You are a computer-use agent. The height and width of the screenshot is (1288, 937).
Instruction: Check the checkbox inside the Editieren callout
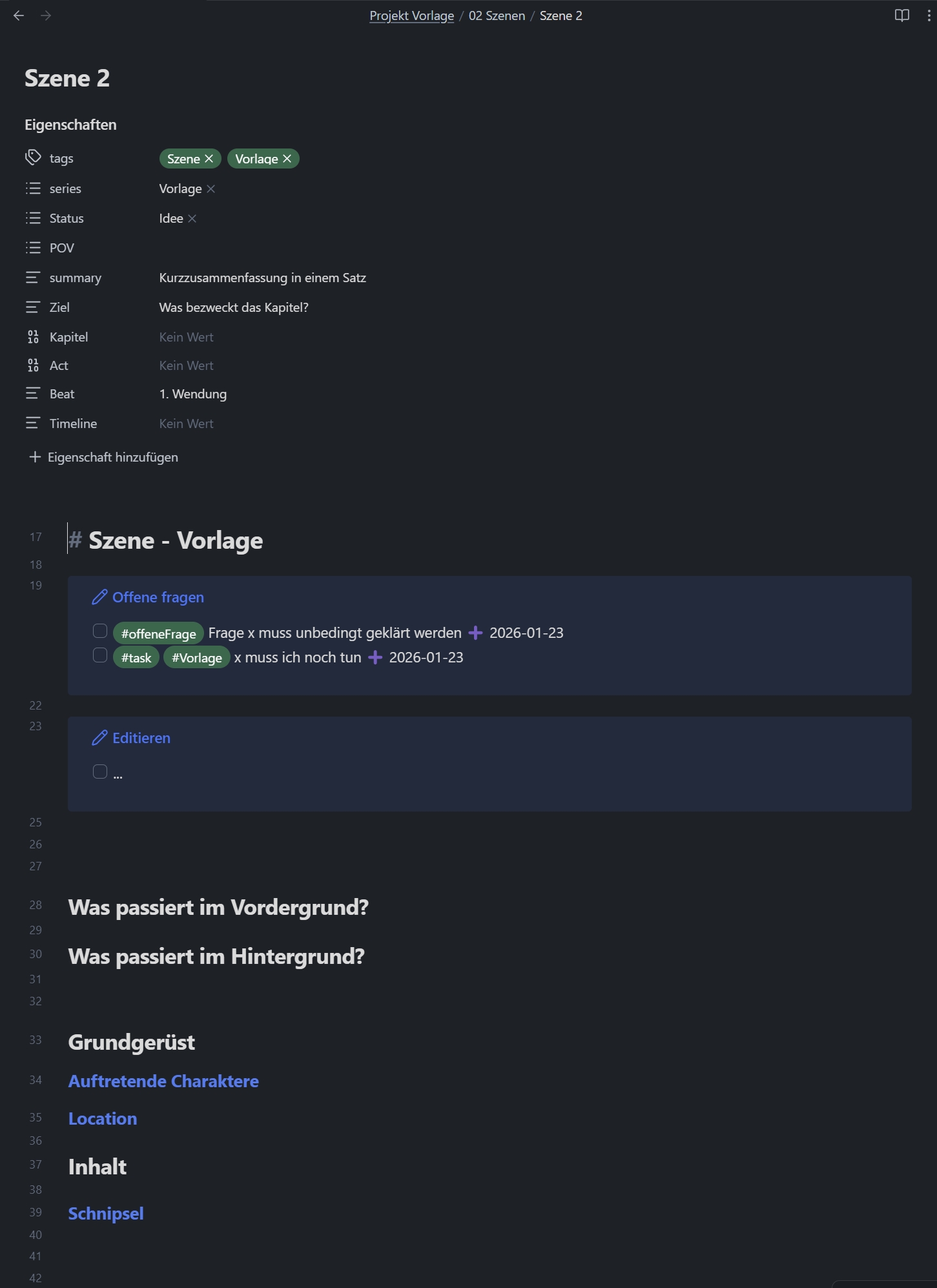100,771
